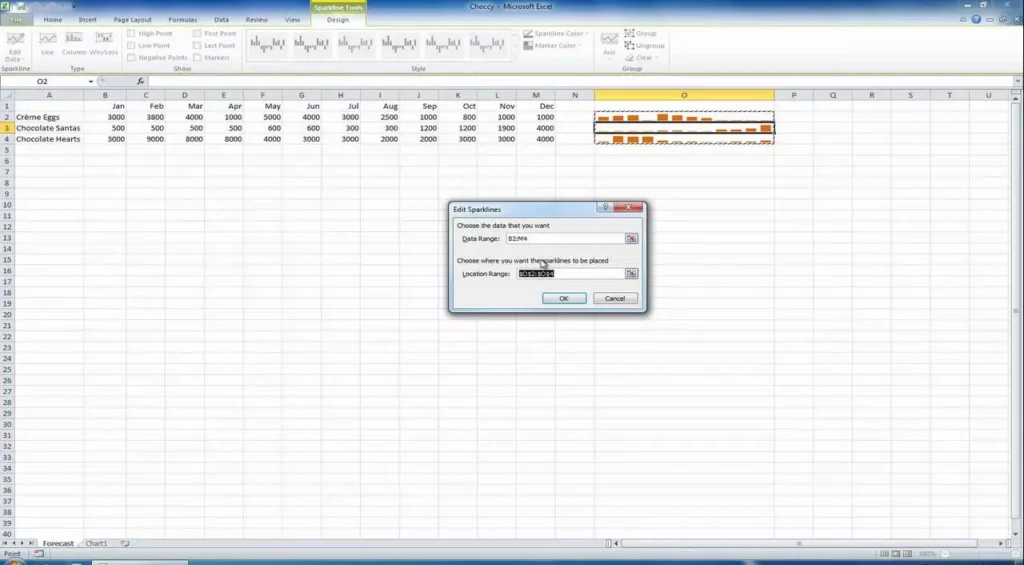The width and height of the screenshot is (1024, 565).
Task: Open Excel Help icon in ribbon corner
Action: [976, 20]
